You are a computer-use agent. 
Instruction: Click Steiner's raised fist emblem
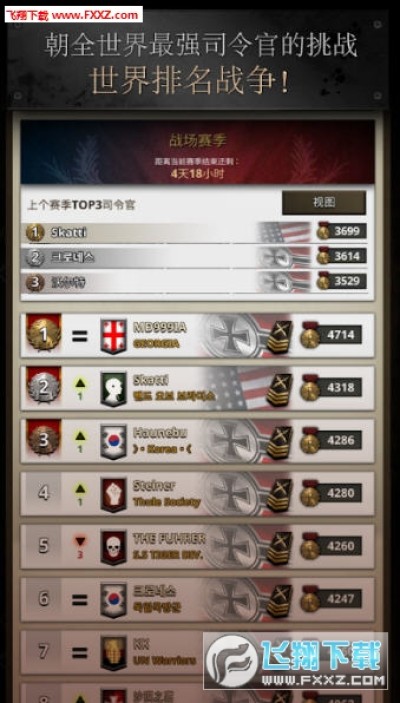pos(113,495)
